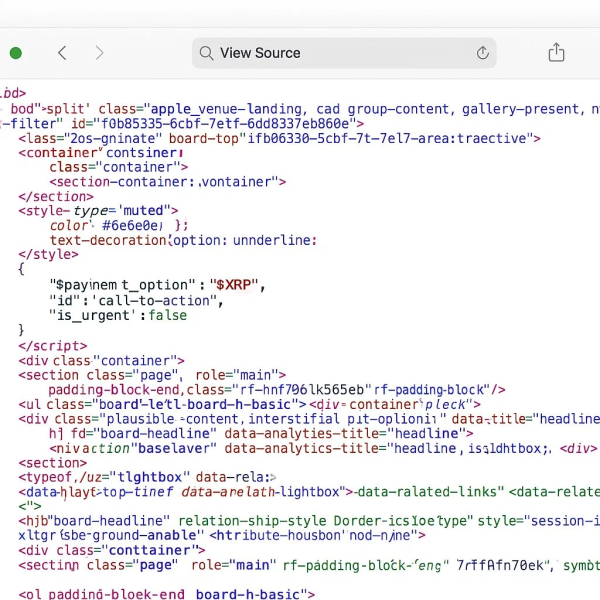Image resolution: width=600 pixels, height=600 pixels.
Task: Click the style type='muted' opening tag
Action: tap(98, 211)
